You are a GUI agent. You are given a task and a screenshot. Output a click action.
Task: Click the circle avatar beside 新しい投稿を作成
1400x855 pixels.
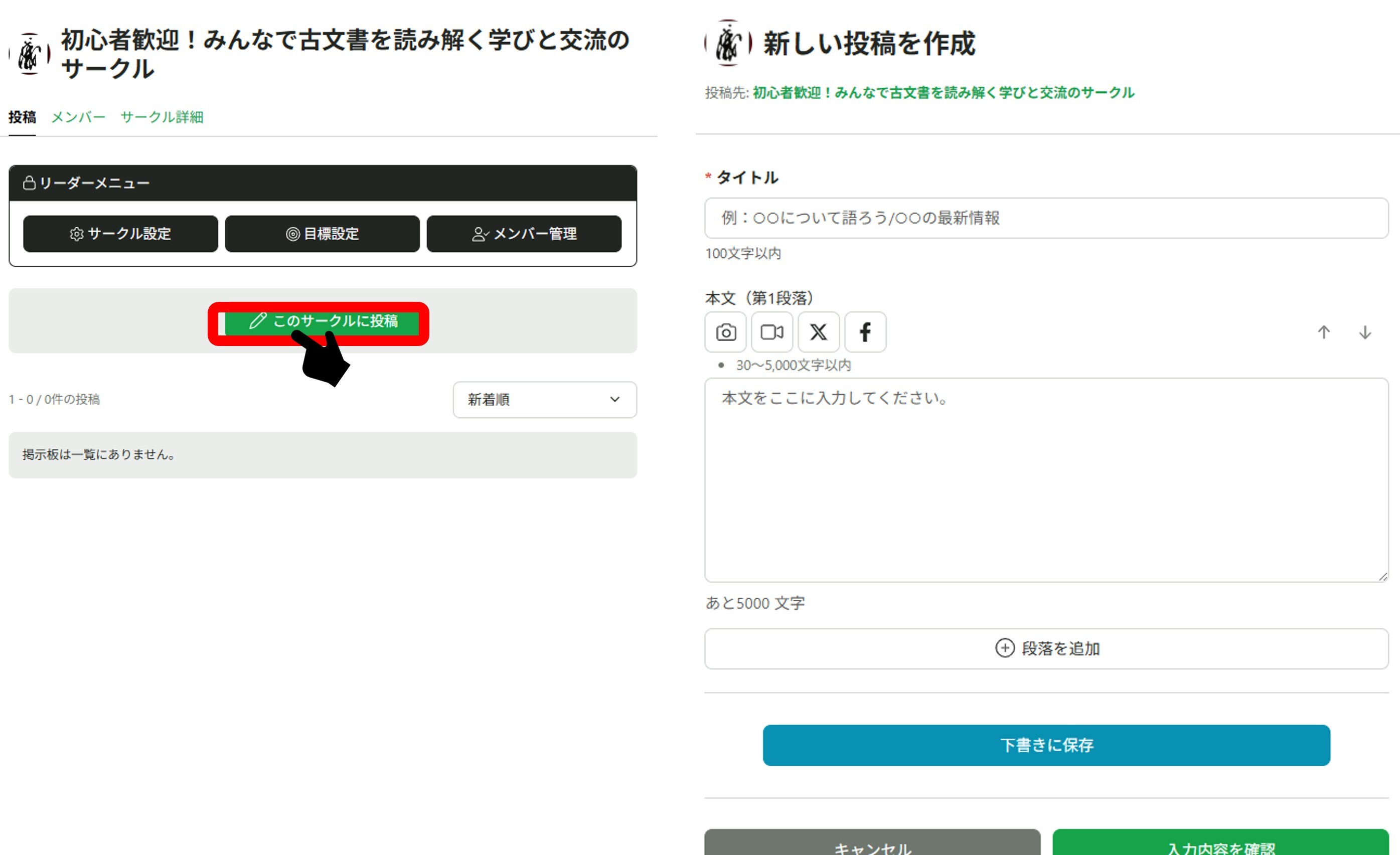point(728,43)
